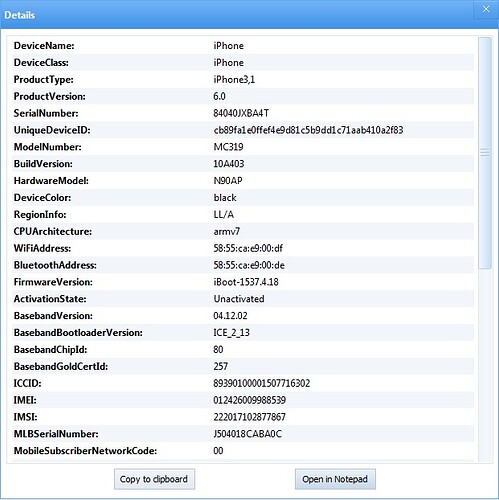Select serial number value 84040JXBA4T
Image resolution: width=499 pixels, height=500 pixels.
click(x=241, y=113)
